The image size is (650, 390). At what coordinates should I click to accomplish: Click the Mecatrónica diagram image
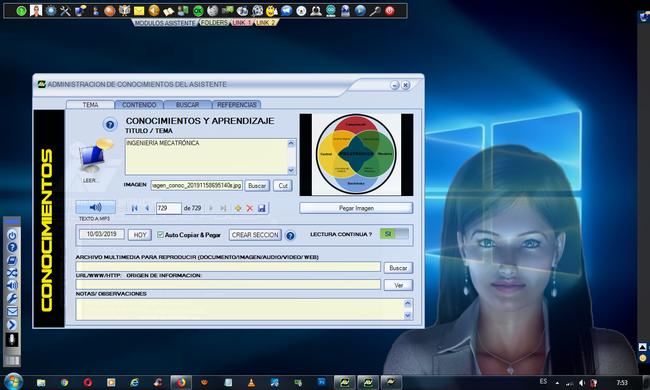click(356, 155)
